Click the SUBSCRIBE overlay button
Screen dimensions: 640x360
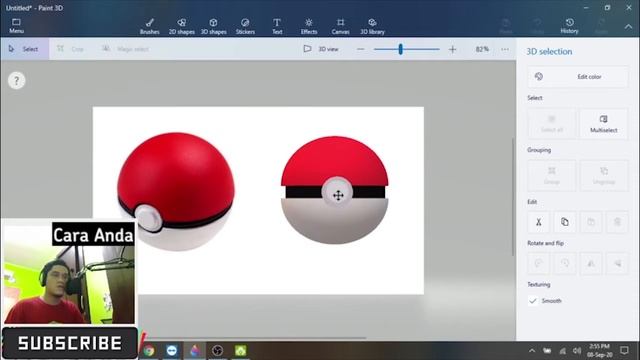coord(70,343)
